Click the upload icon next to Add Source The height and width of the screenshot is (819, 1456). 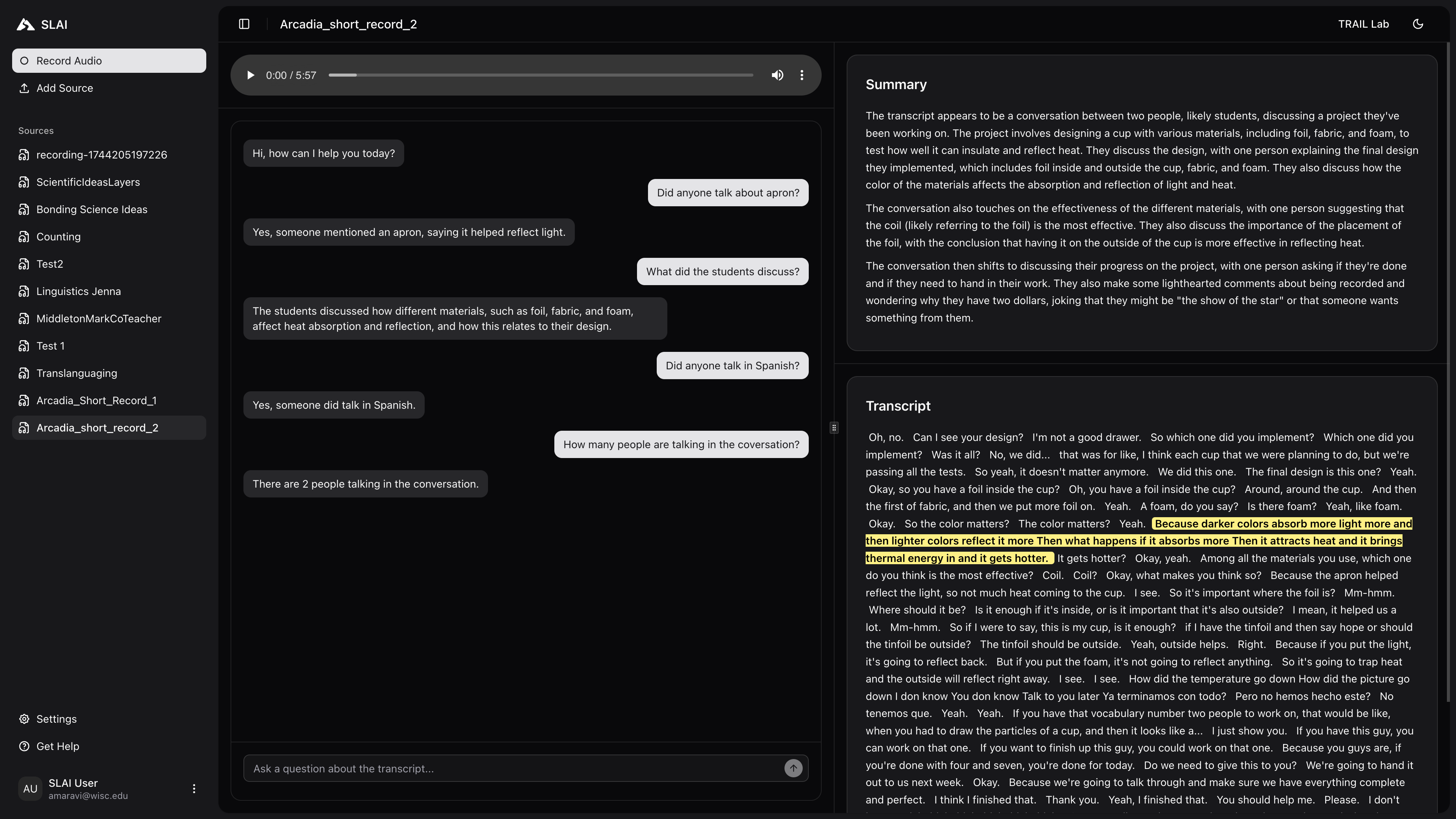[24, 88]
